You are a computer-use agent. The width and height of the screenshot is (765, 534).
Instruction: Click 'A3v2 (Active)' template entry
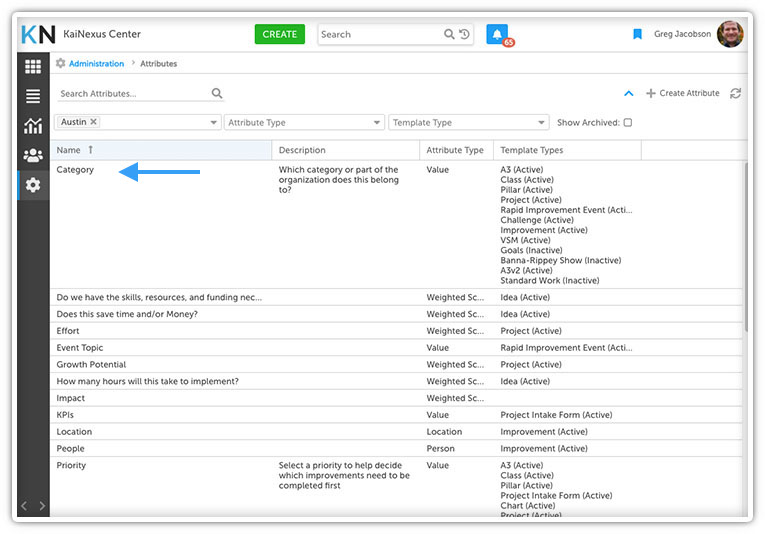(526, 271)
